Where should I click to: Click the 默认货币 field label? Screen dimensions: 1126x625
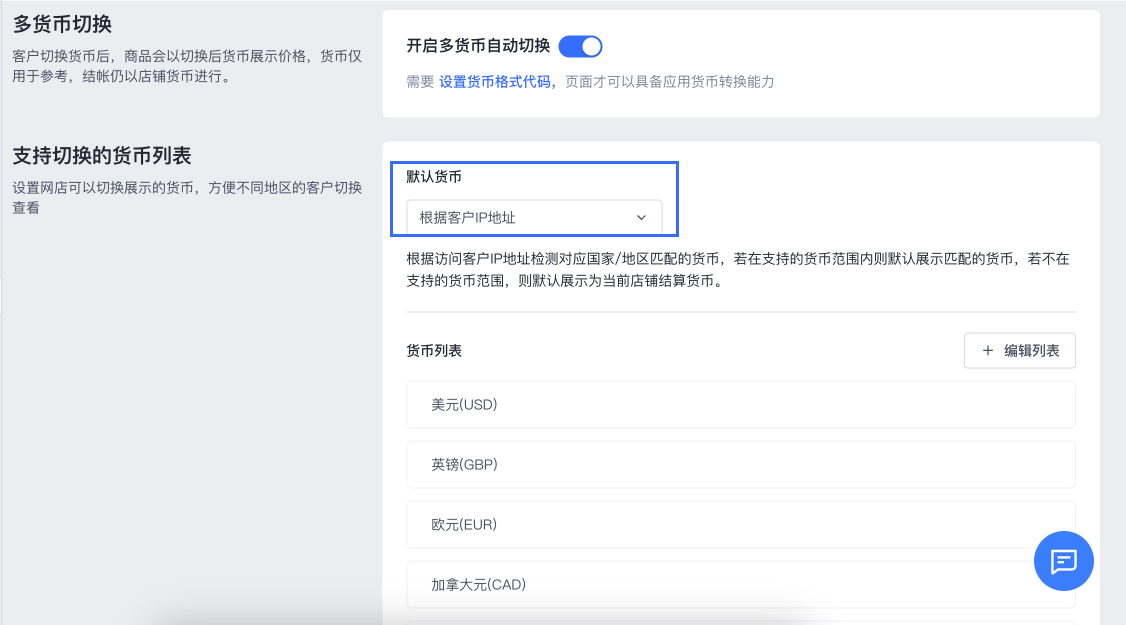[x=434, y=177]
